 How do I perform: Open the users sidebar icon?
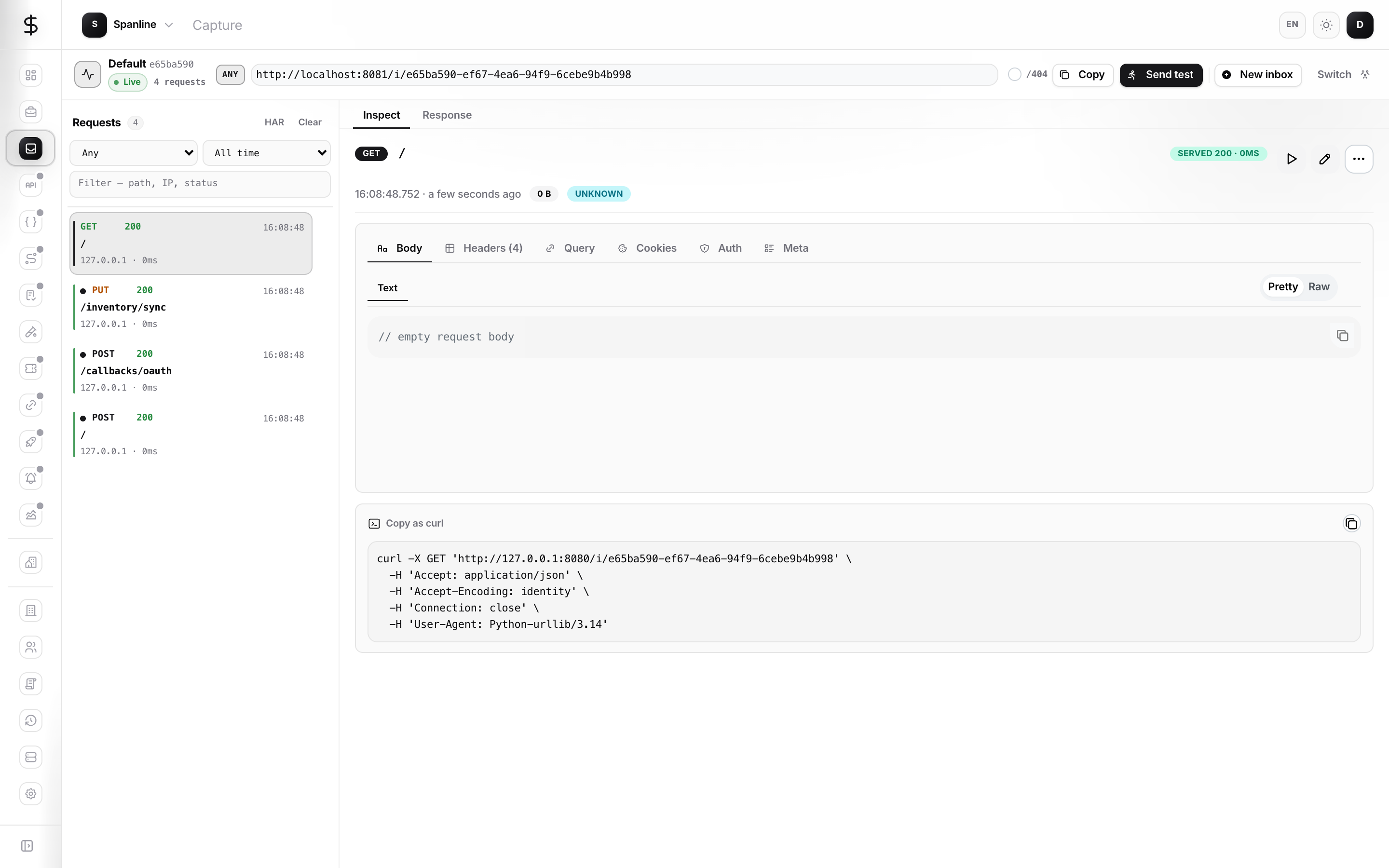click(x=31, y=648)
